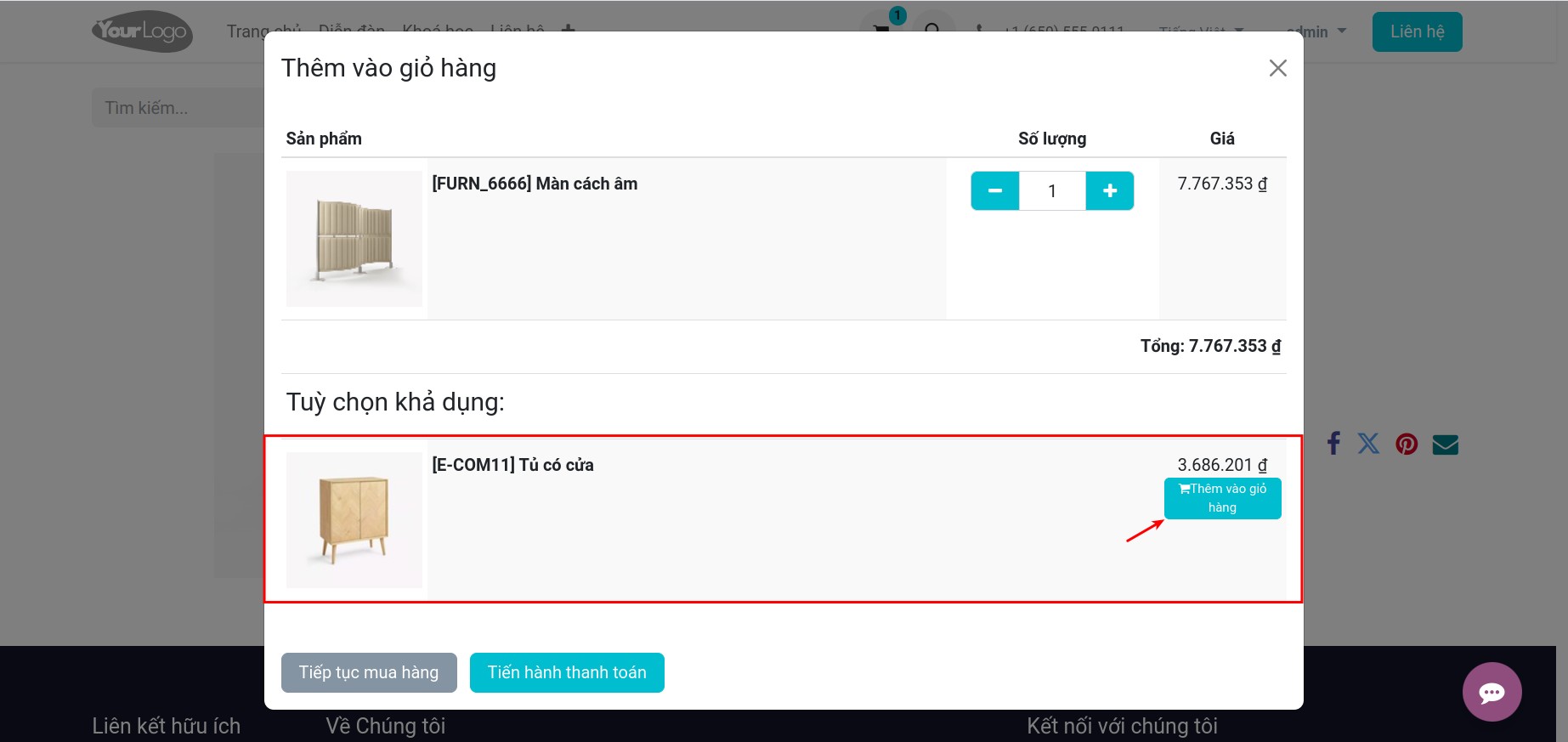The height and width of the screenshot is (742, 1568).
Task: Close the Thêm vào giỏ hàng dialog
Action: coord(1277,68)
